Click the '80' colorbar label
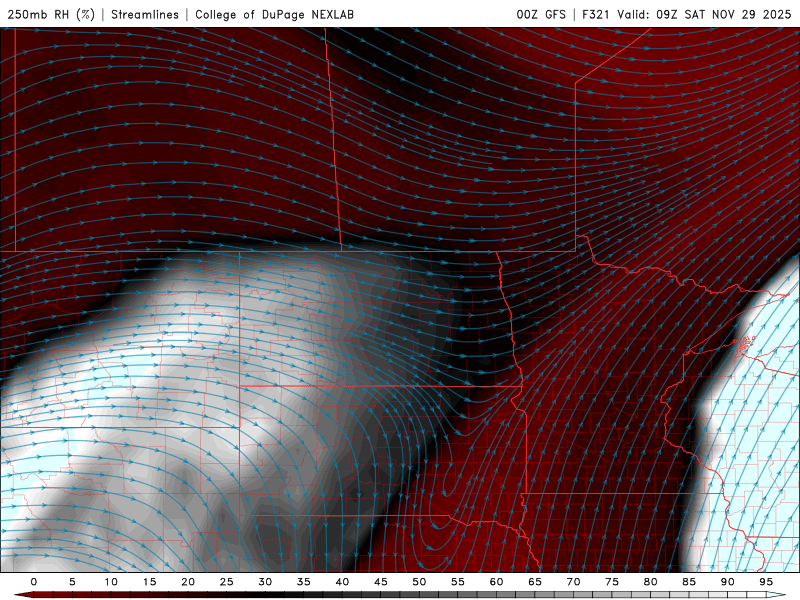Image resolution: width=800 pixels, height=600 pixels. pos(651,582)
